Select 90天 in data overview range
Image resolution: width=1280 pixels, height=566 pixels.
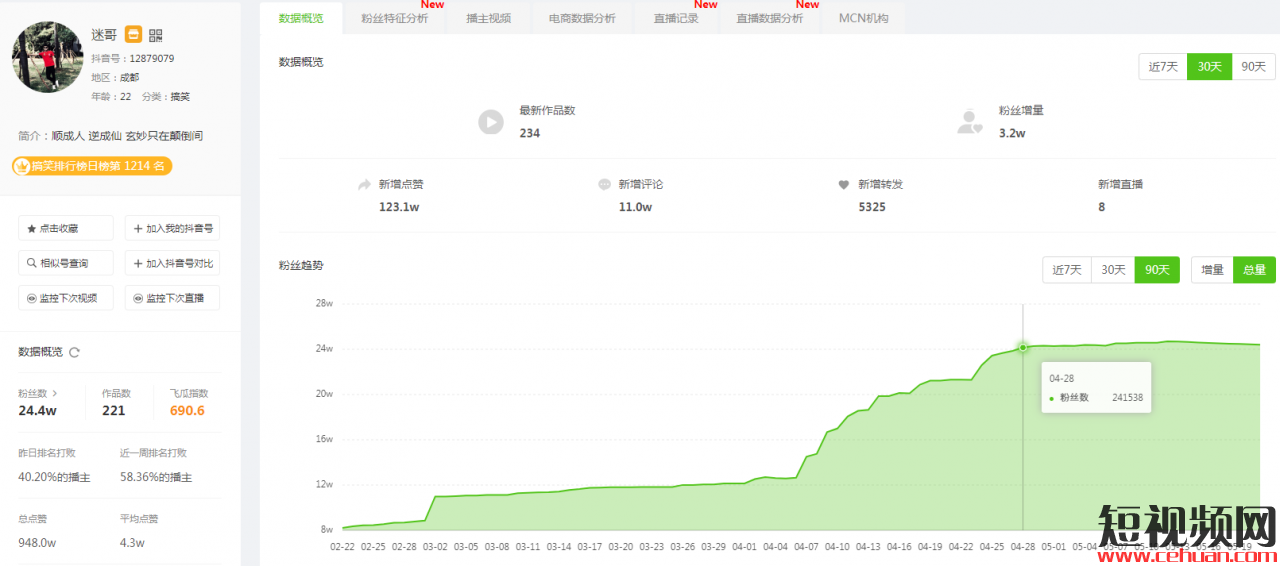click(x=1253, y=66)
